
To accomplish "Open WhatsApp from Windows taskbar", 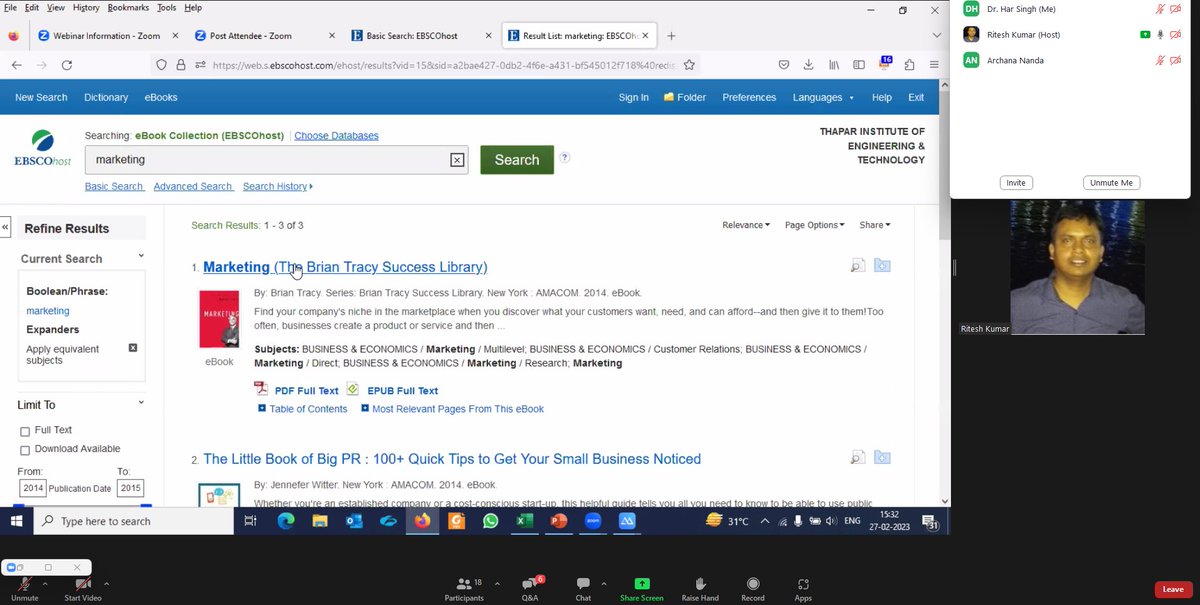I will pos(490,521).
